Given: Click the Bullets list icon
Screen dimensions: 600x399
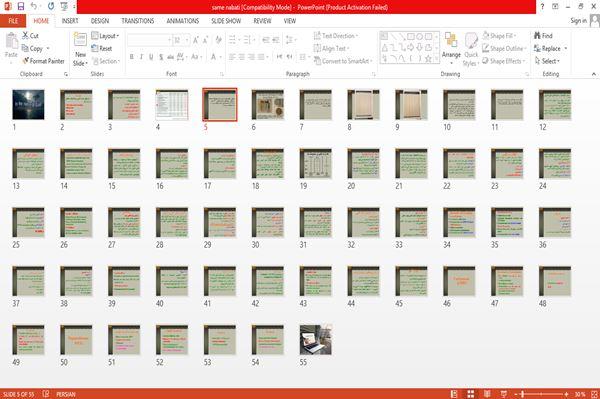Looking at the screenshot, I should (233, 40).
